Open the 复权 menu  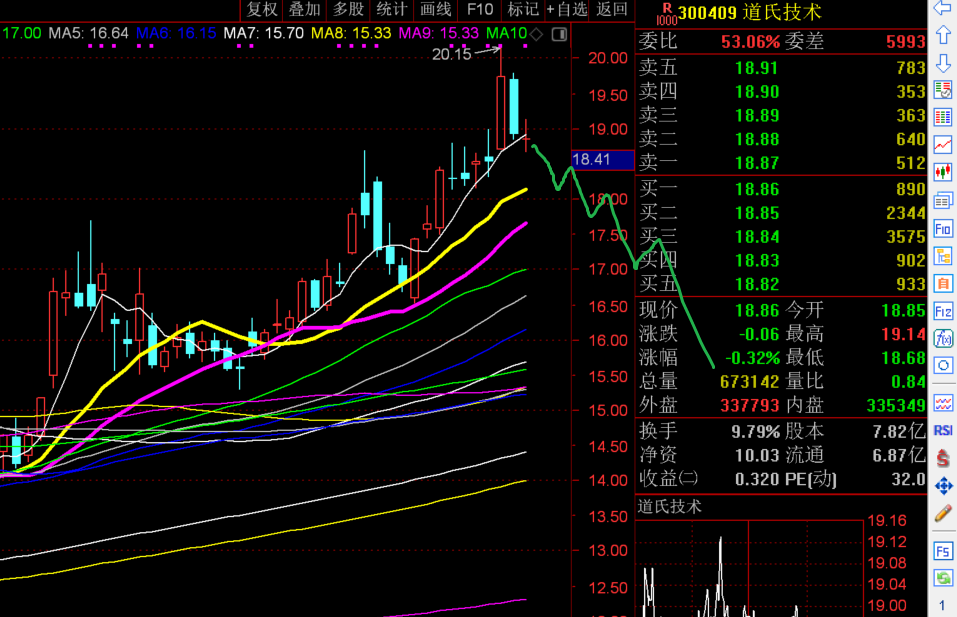point(262,10)
